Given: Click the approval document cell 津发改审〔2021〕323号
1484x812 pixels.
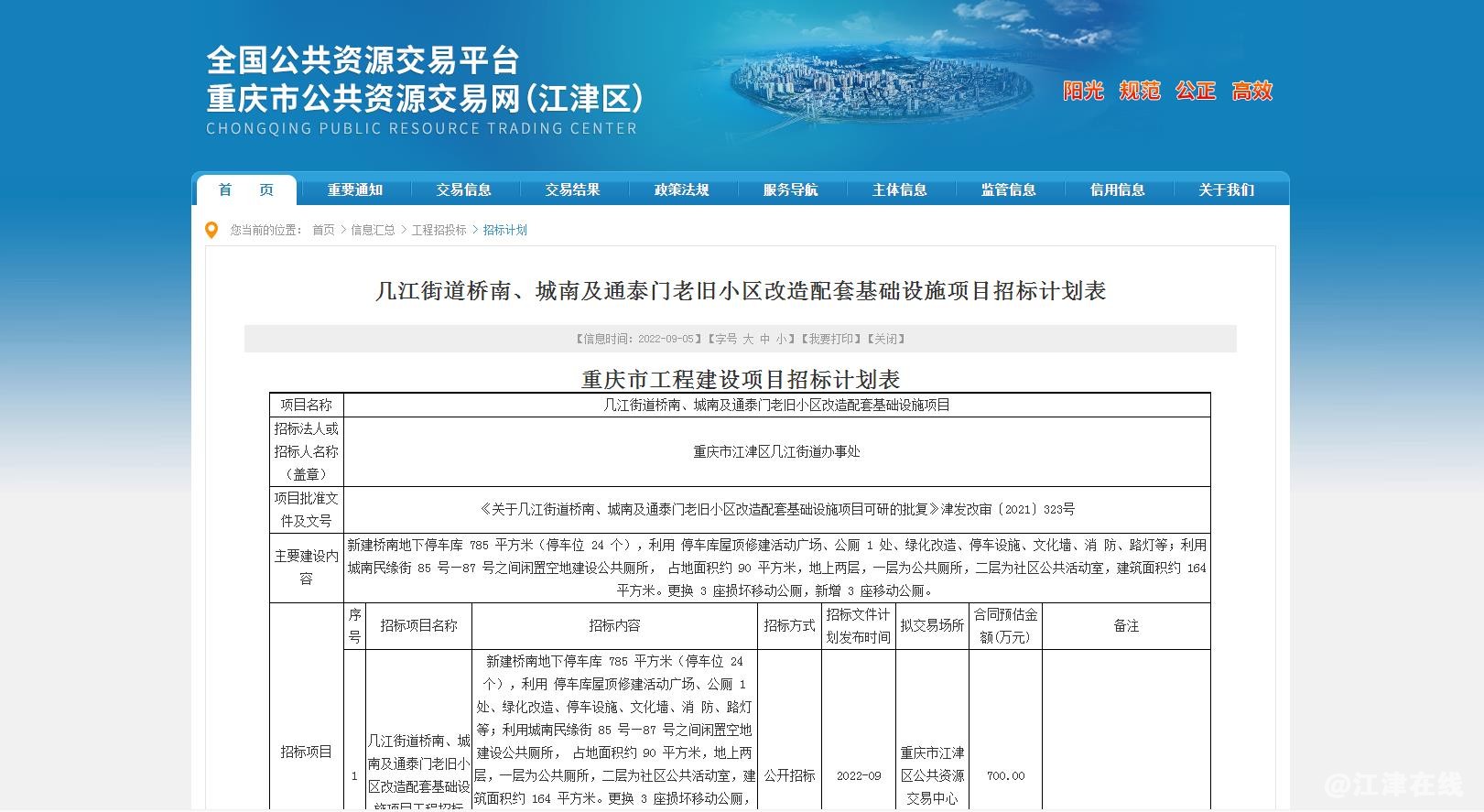Looking at the screenshot, I should click(x=776, y=509).
